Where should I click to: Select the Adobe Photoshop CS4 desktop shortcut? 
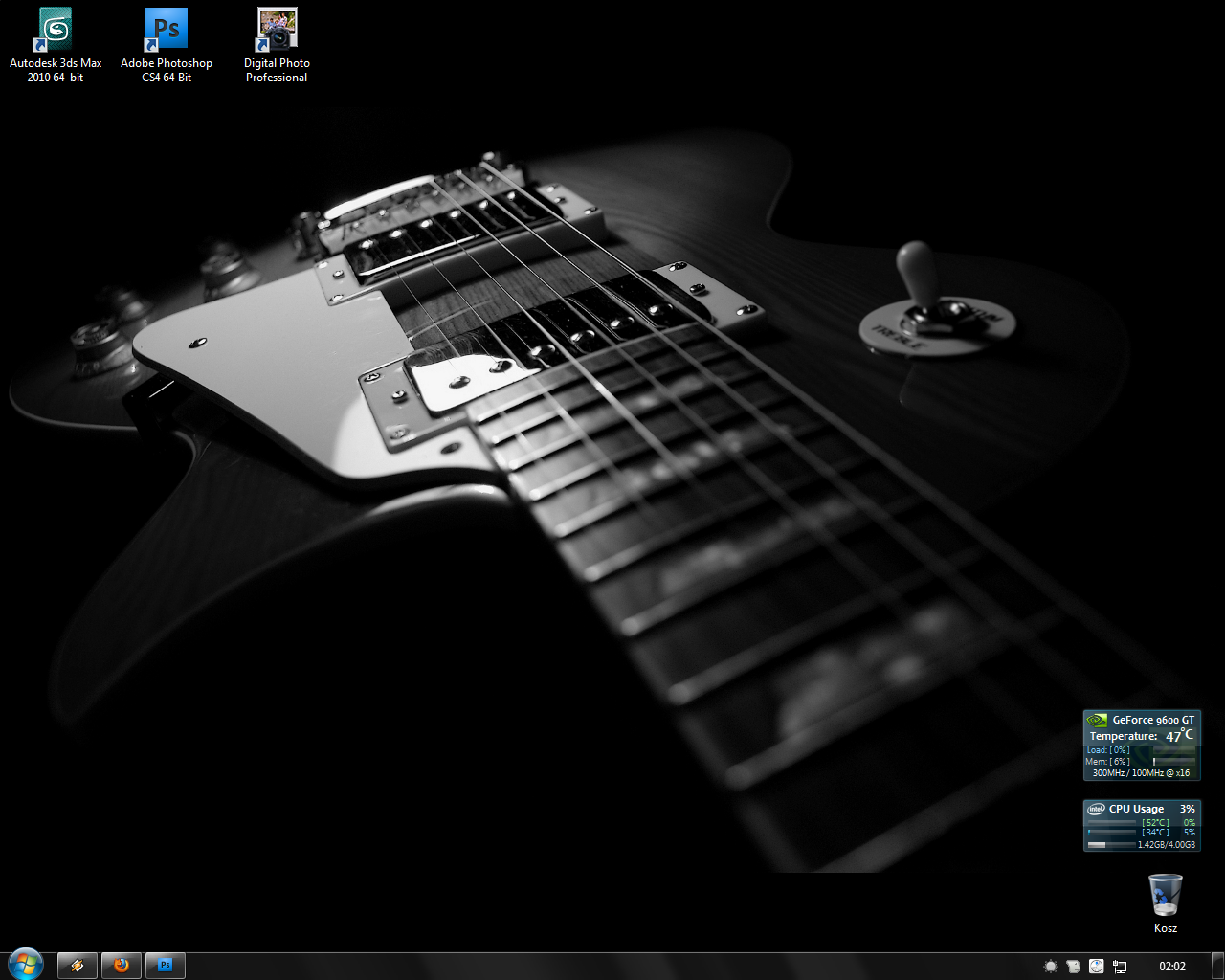[167, 31]
